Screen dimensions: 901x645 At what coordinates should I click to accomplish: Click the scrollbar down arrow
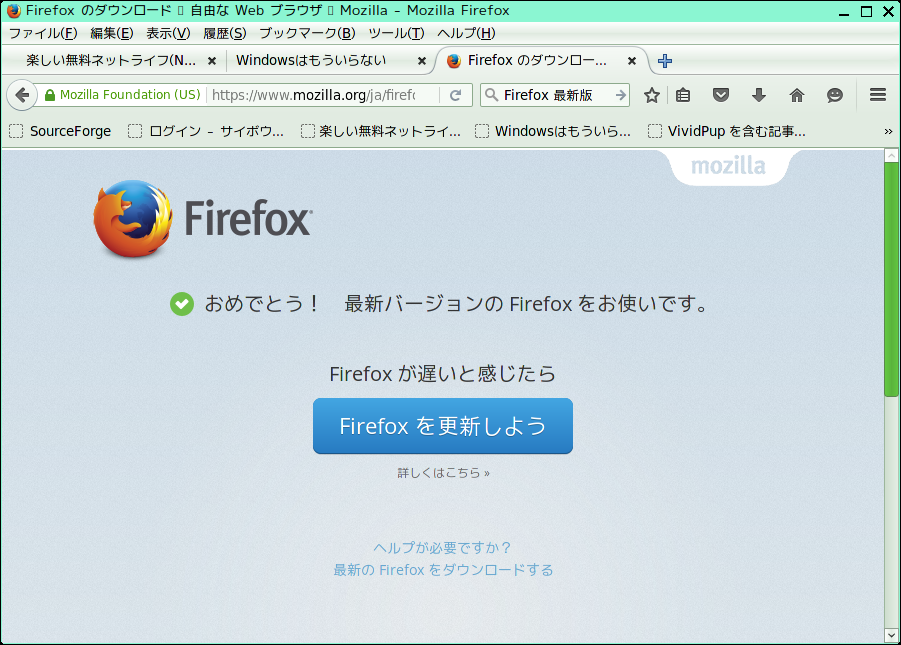point(891,636)
